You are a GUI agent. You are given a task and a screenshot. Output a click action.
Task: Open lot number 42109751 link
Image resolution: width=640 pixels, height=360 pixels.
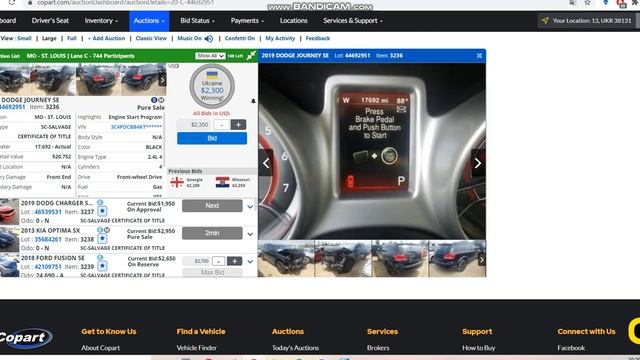tap(48, 267)
